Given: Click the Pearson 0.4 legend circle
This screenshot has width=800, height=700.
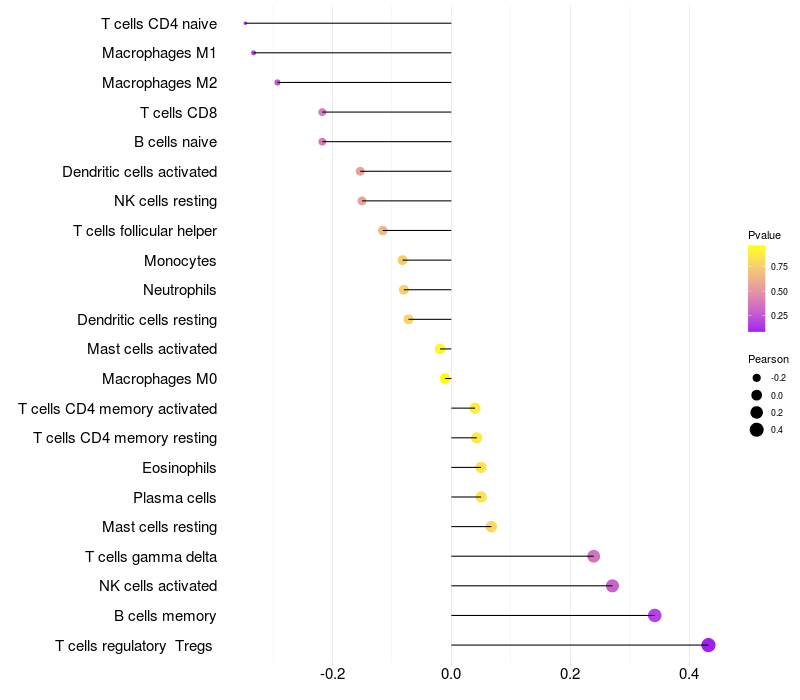Looking at the screenshot, I should 757,430.
